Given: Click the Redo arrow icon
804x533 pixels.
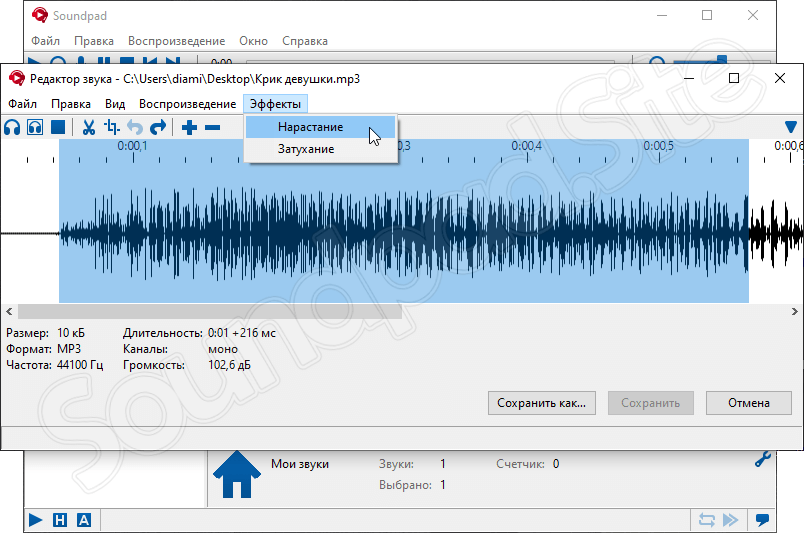Looking at the screenshot, I should click(158, 127).
